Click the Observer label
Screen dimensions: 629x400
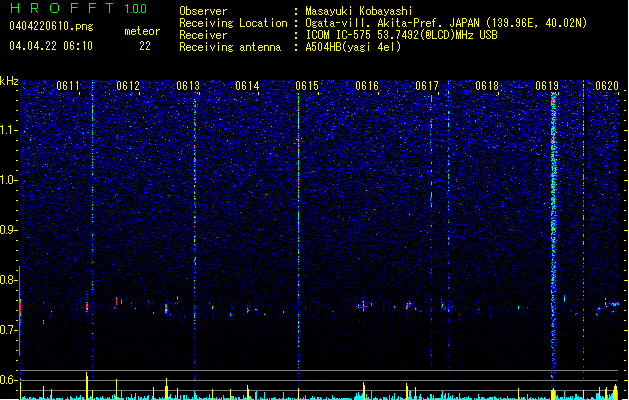203,11
